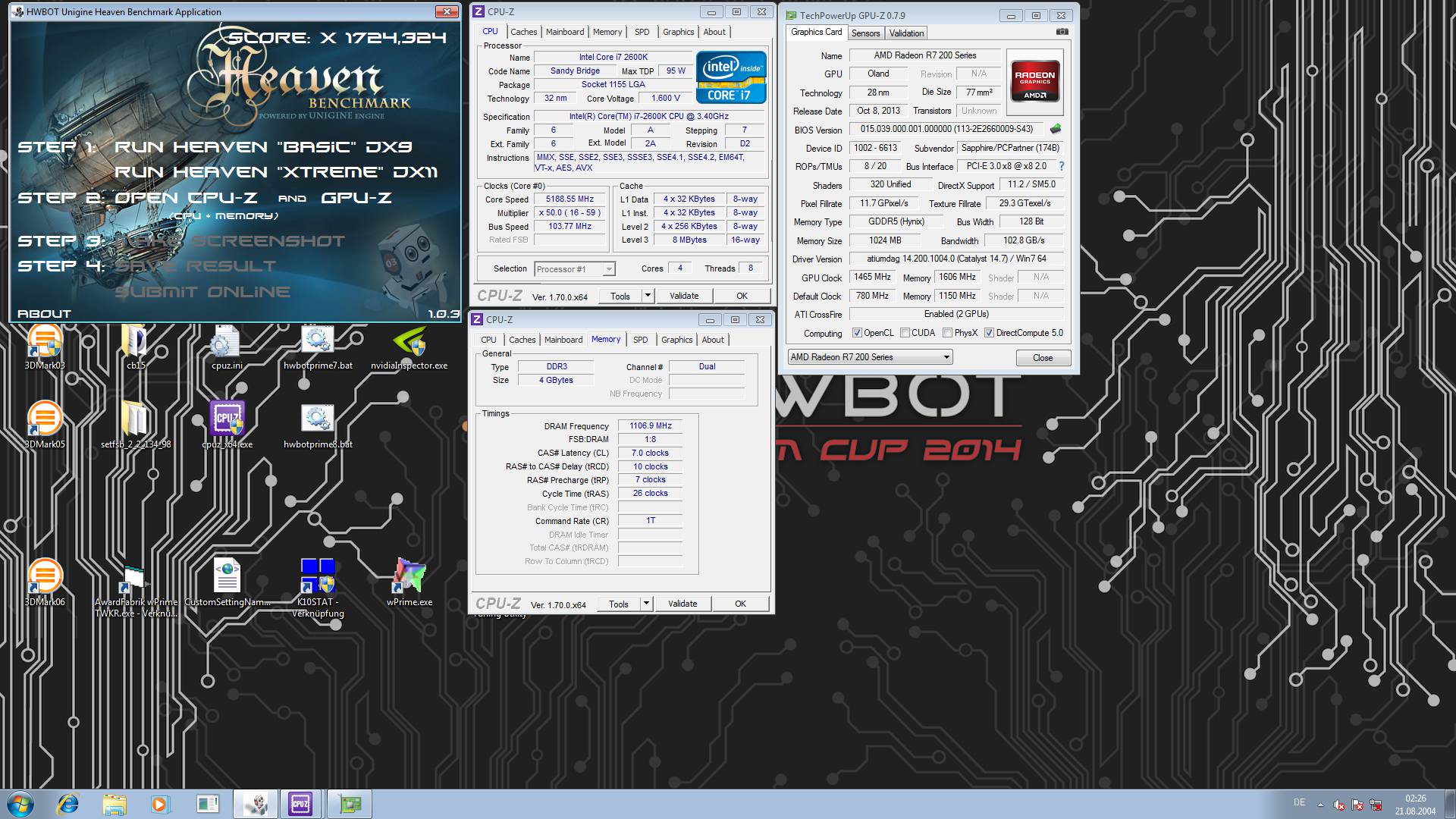Open Windows Explorer from taskbar

pos(115,804)
